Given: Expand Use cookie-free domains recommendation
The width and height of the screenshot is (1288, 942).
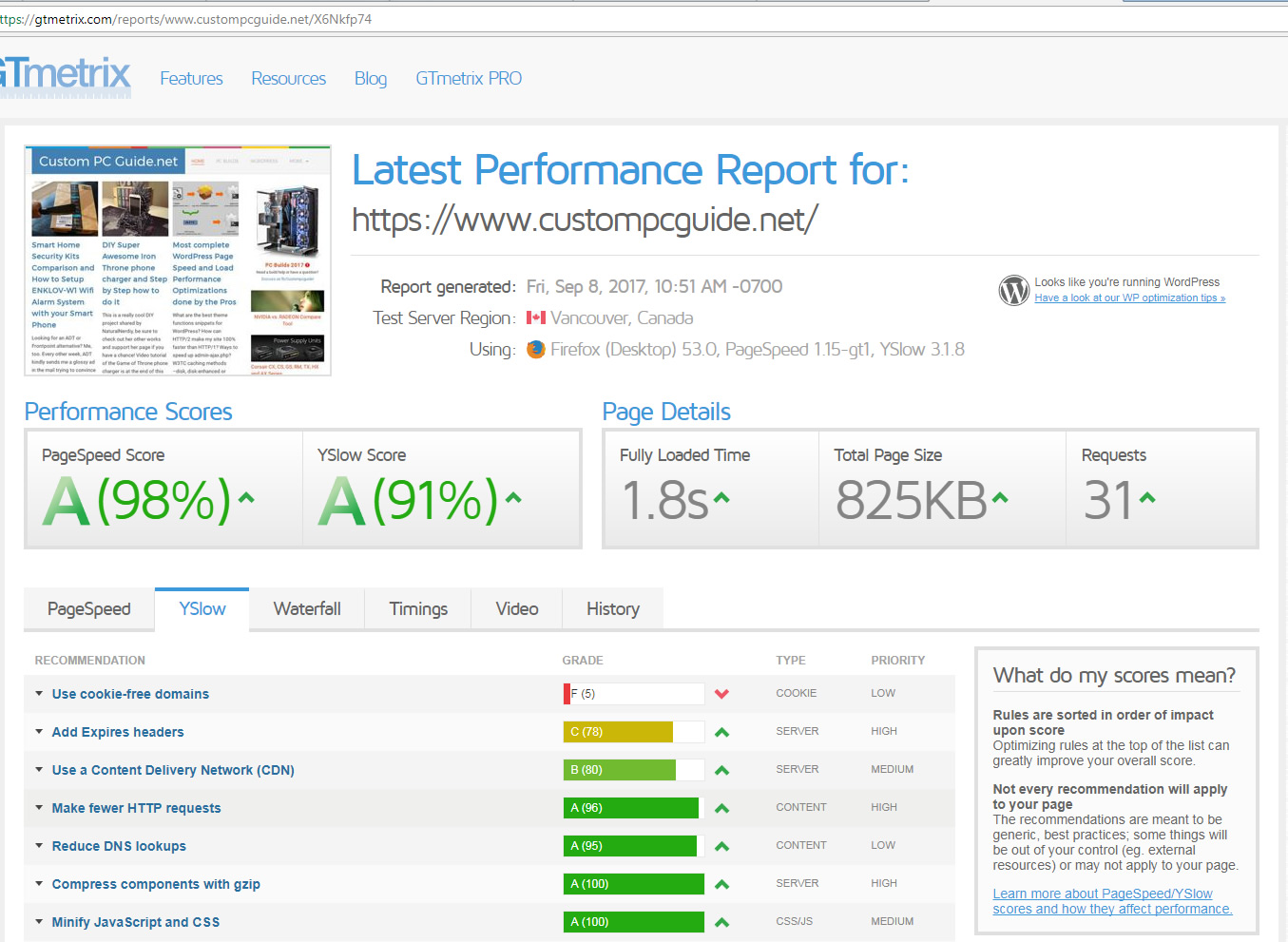Looking at the screenshot, I should [39, 694].
